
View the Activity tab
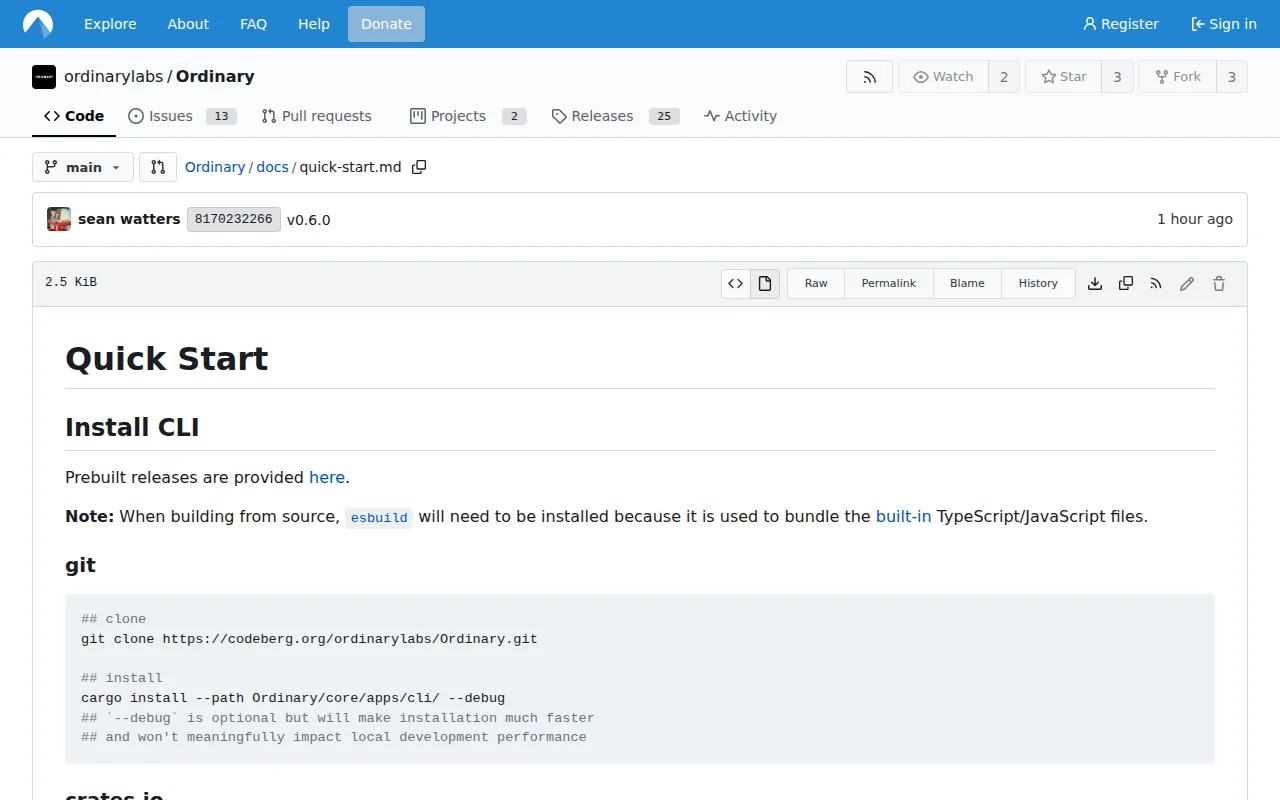pyautogui.click(x=740, y=116)
